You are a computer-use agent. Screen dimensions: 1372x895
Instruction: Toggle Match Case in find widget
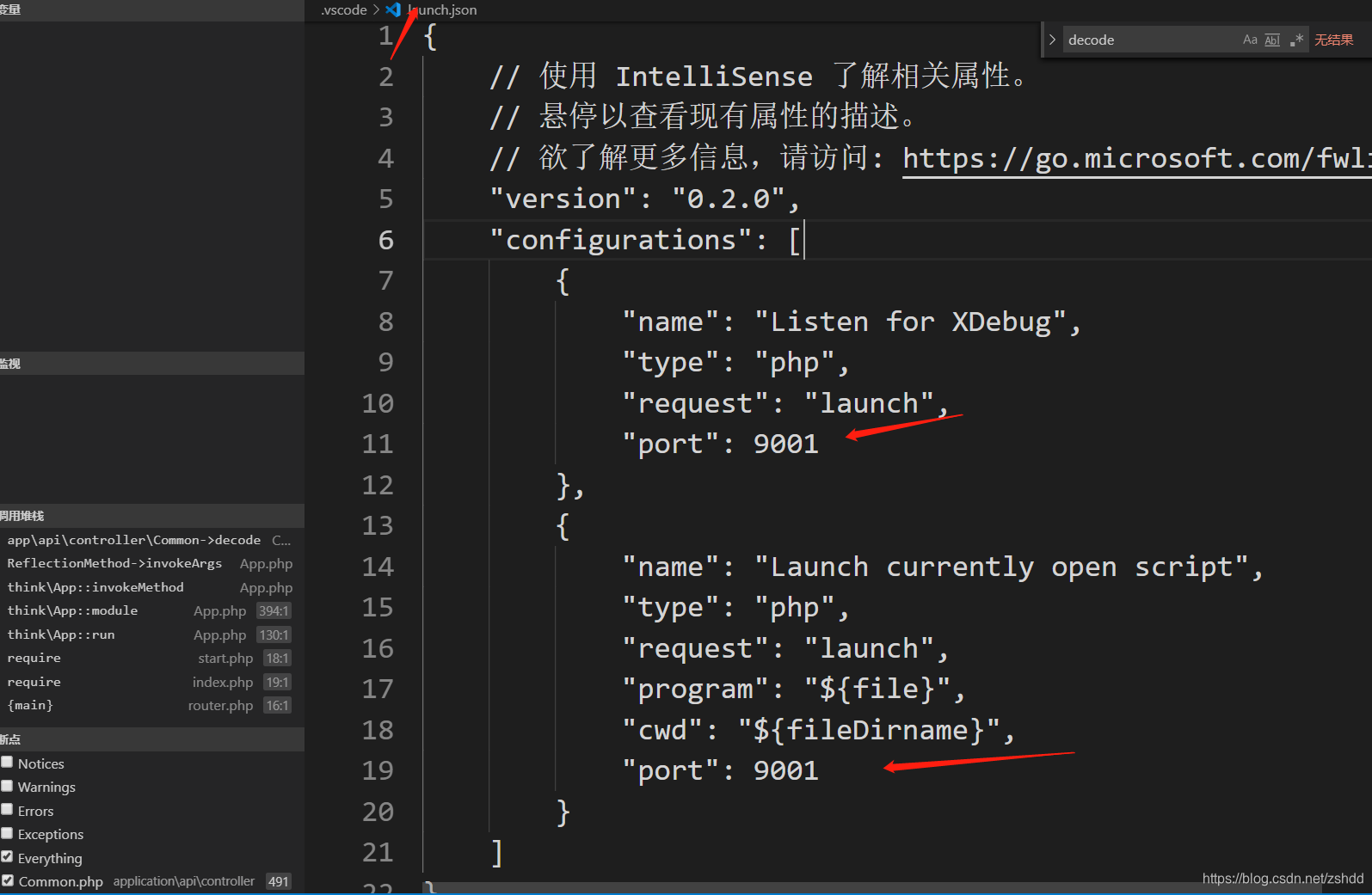(x=1250, y=40)
